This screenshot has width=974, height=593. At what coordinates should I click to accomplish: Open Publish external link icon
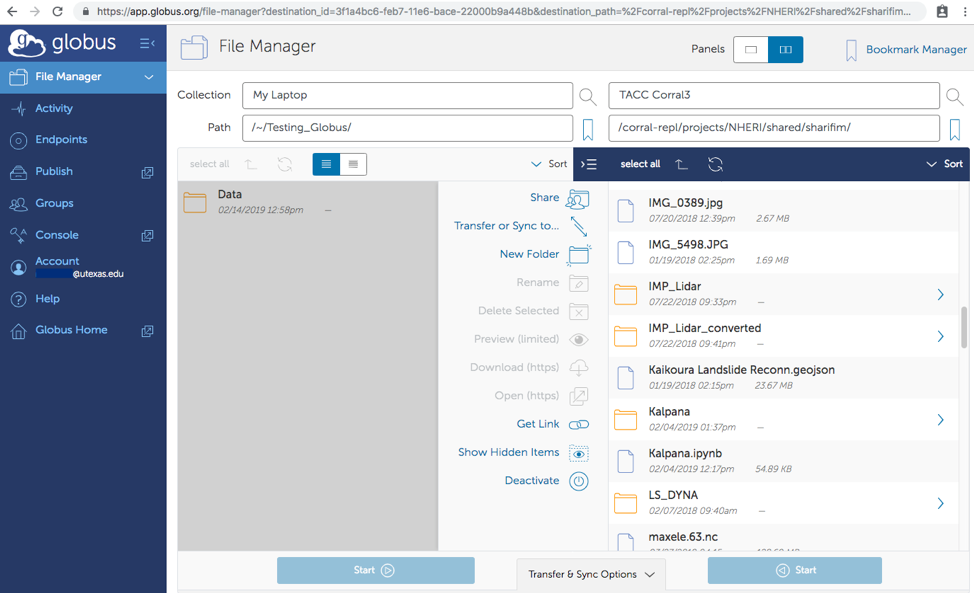(147, 173)
